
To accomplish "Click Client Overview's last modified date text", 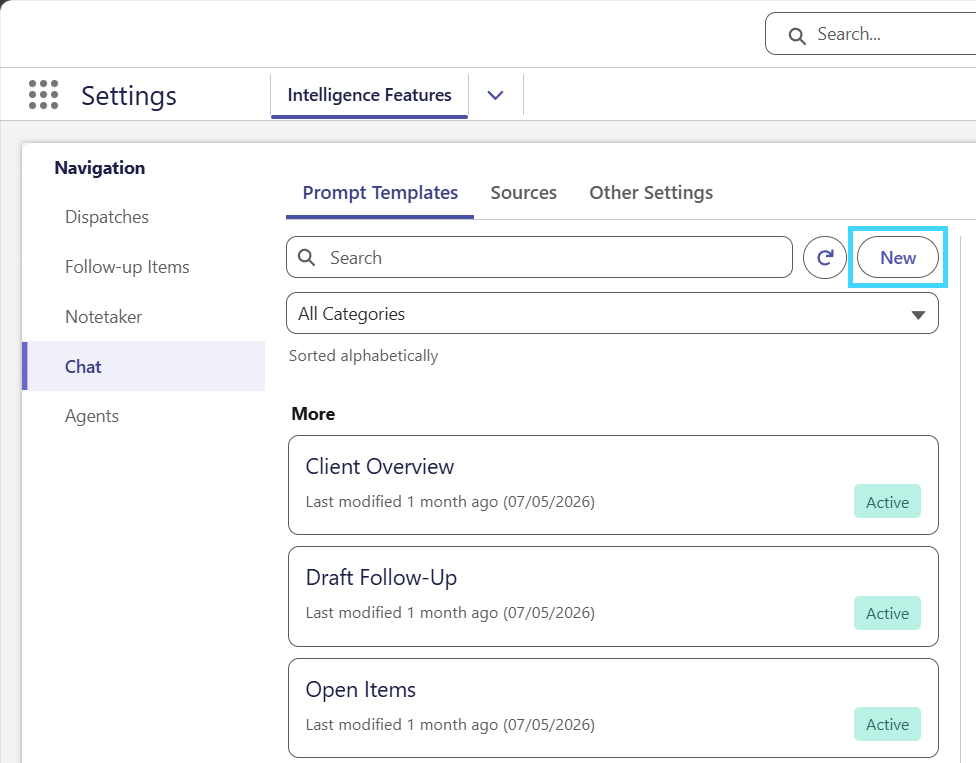I will (450, 502).
